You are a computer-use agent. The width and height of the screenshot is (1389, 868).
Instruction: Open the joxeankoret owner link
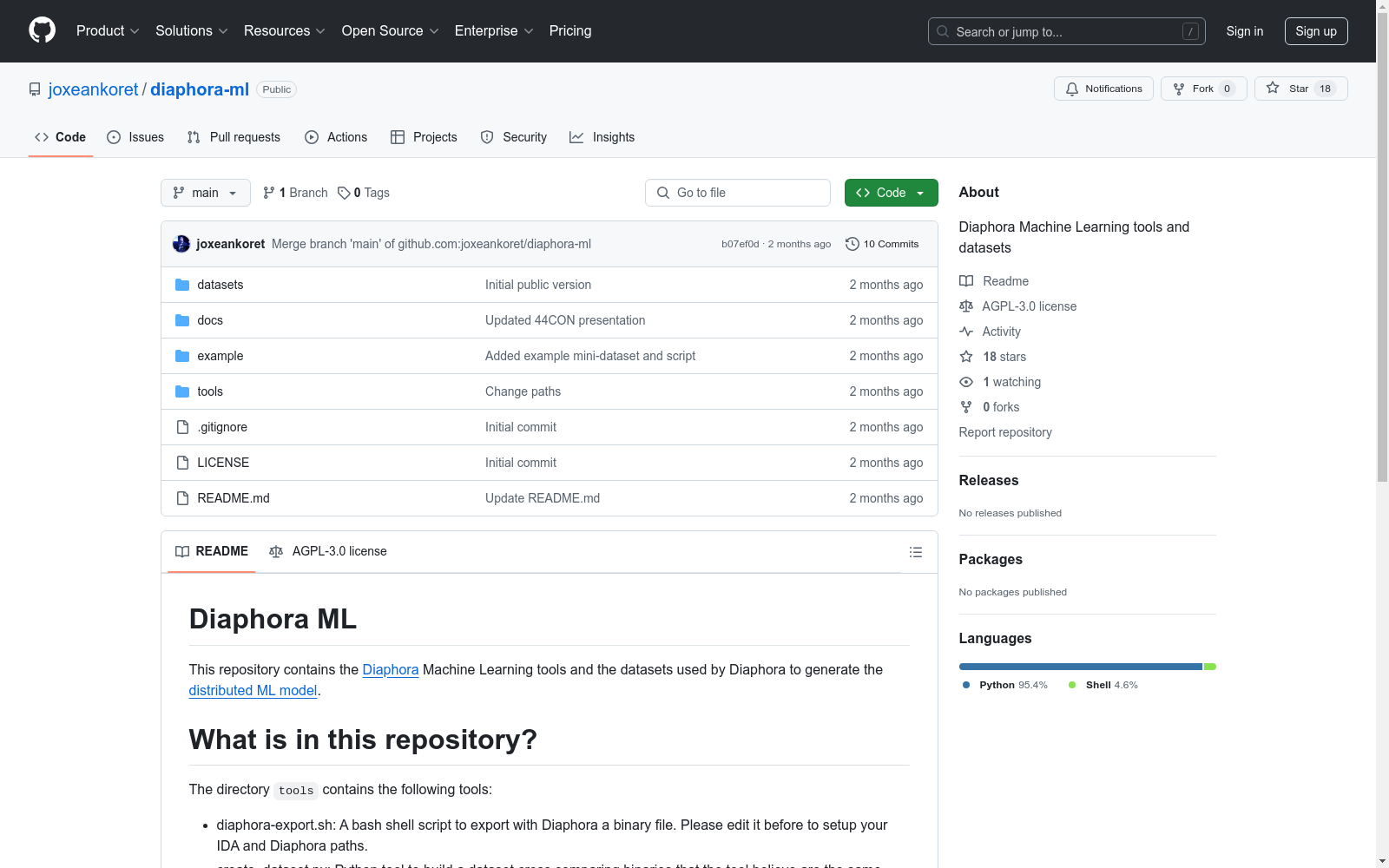coord(93,89)
